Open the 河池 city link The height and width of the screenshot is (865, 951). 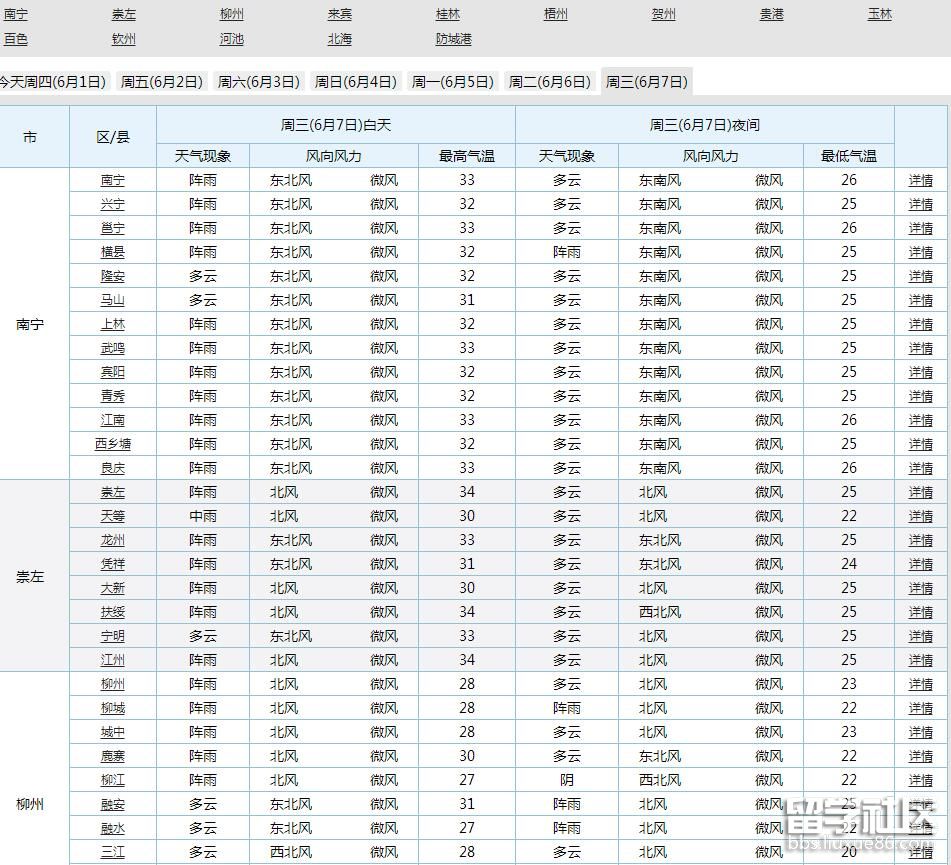[231, 39]
